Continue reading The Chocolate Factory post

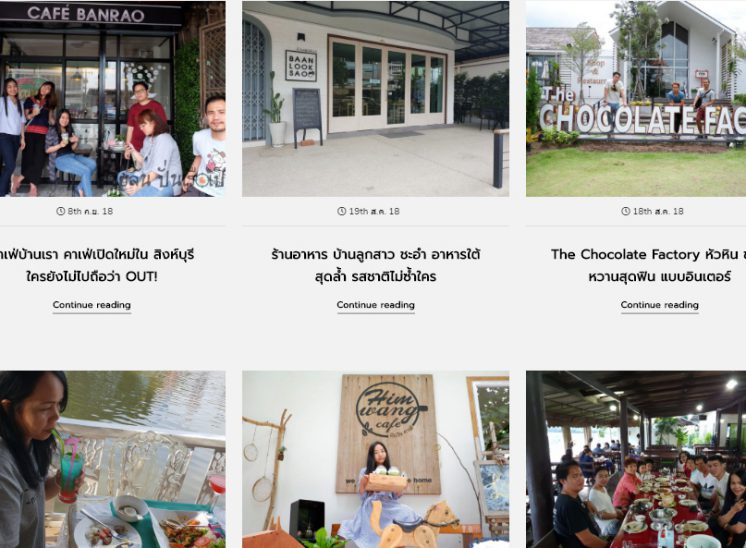tap(659, 305)
